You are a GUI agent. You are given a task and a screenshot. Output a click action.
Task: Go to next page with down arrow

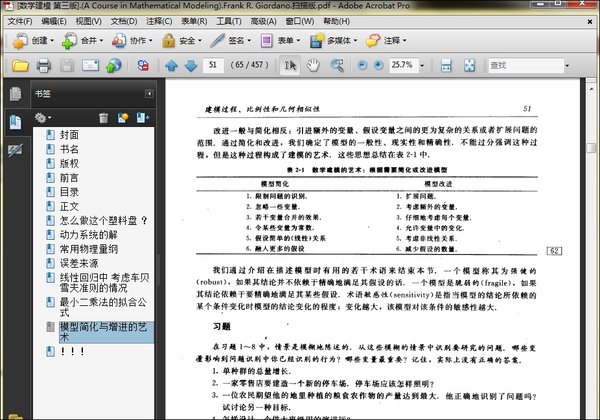(x=188, y=65)
